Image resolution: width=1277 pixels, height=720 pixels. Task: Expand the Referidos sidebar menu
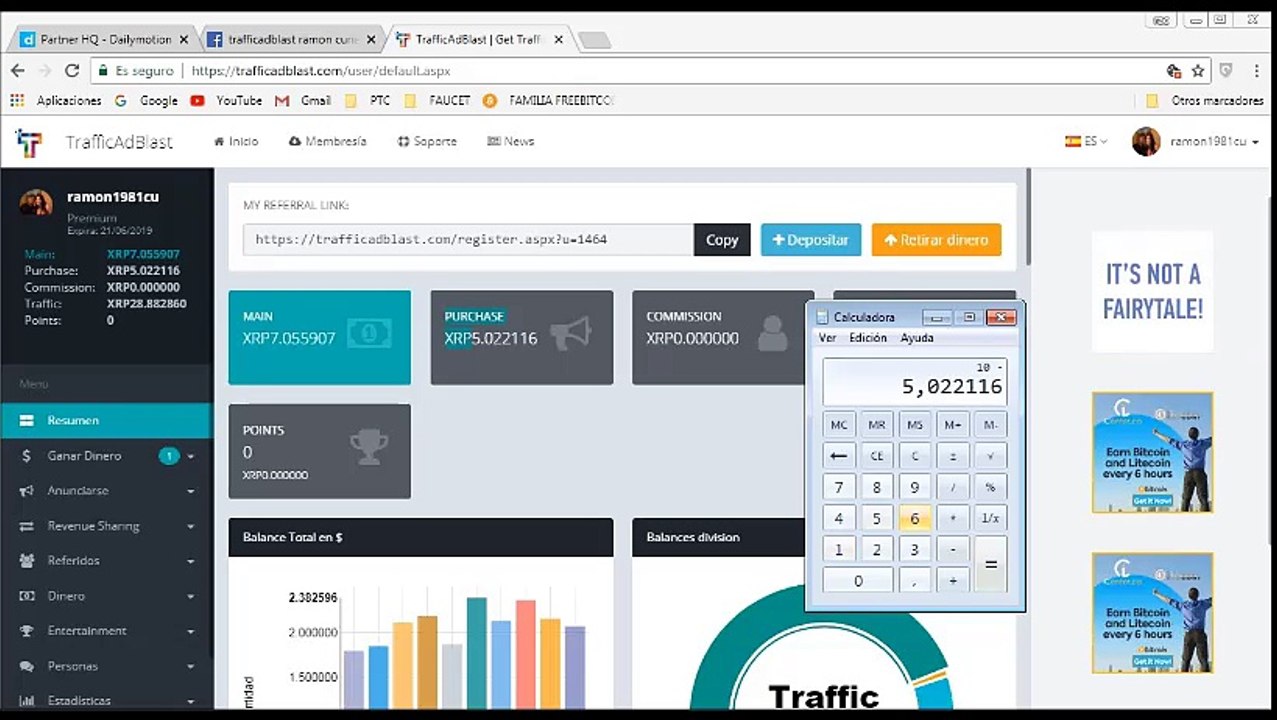(107, 561)
